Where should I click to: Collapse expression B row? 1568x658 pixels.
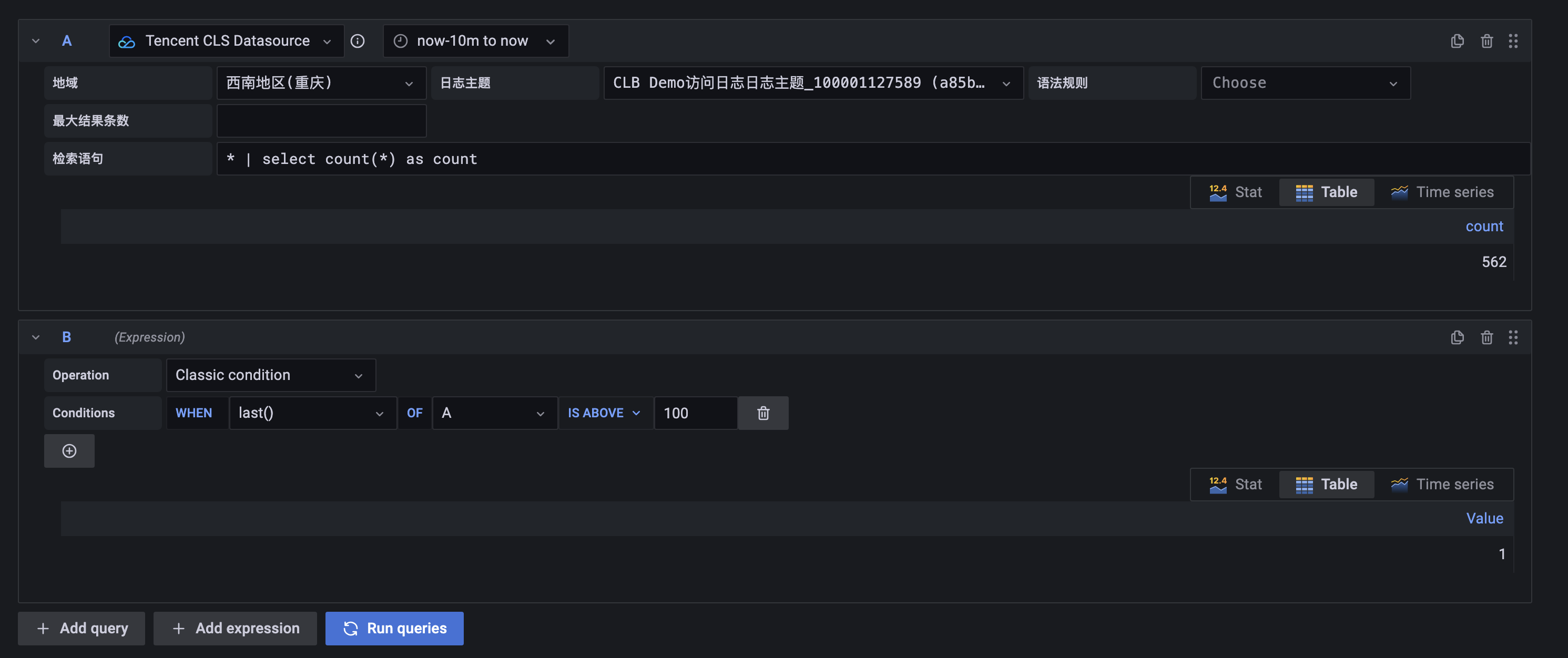[36, 337]
